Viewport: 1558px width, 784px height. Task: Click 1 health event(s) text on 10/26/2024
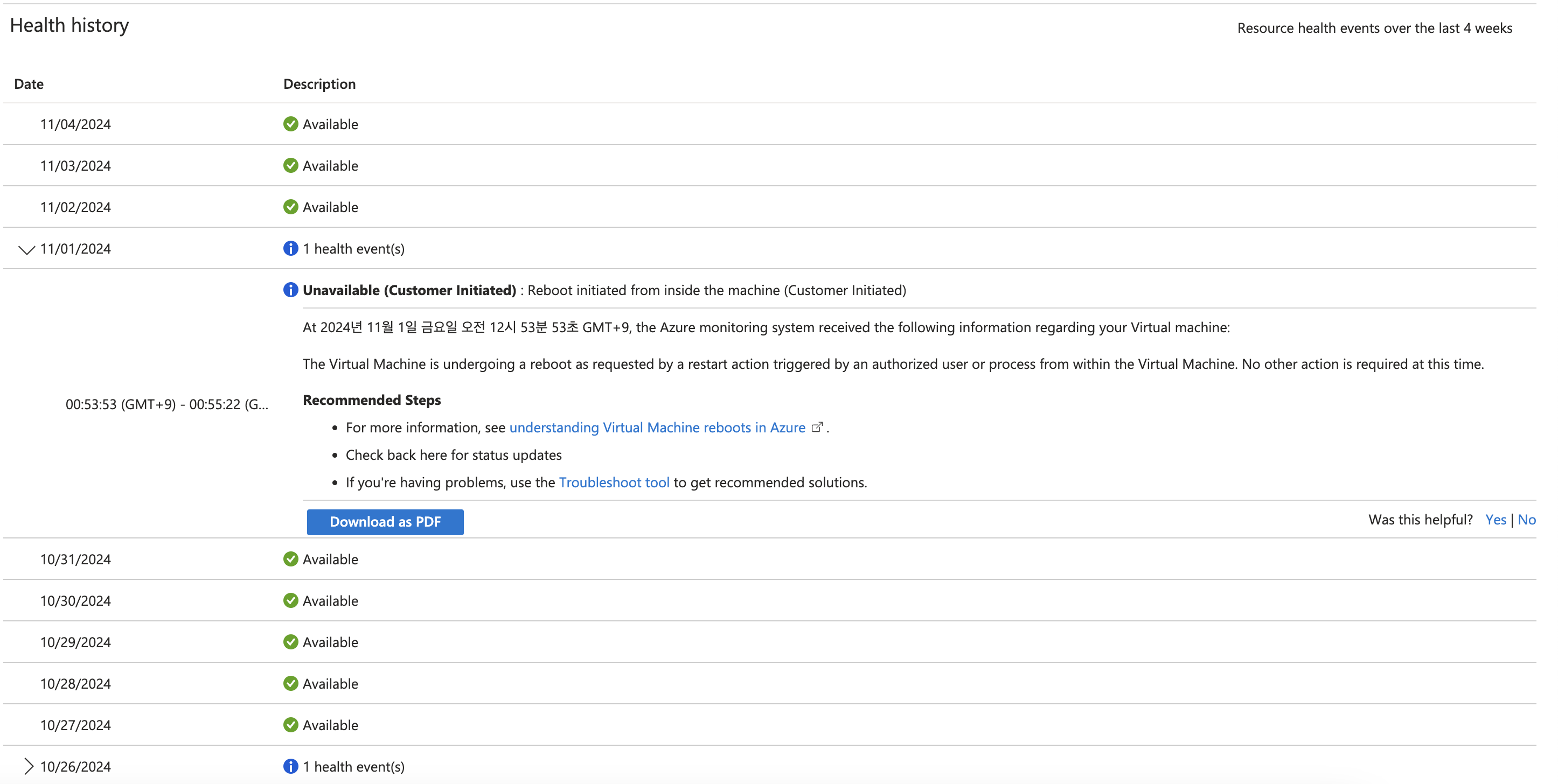[354, 767]
